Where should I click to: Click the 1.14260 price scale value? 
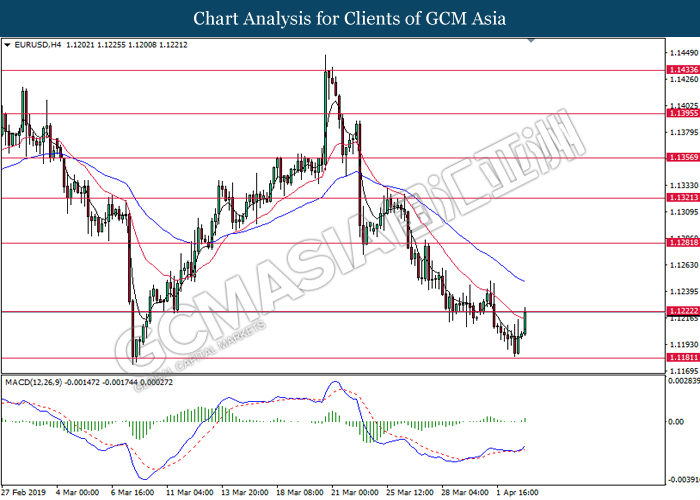(684, 79)
